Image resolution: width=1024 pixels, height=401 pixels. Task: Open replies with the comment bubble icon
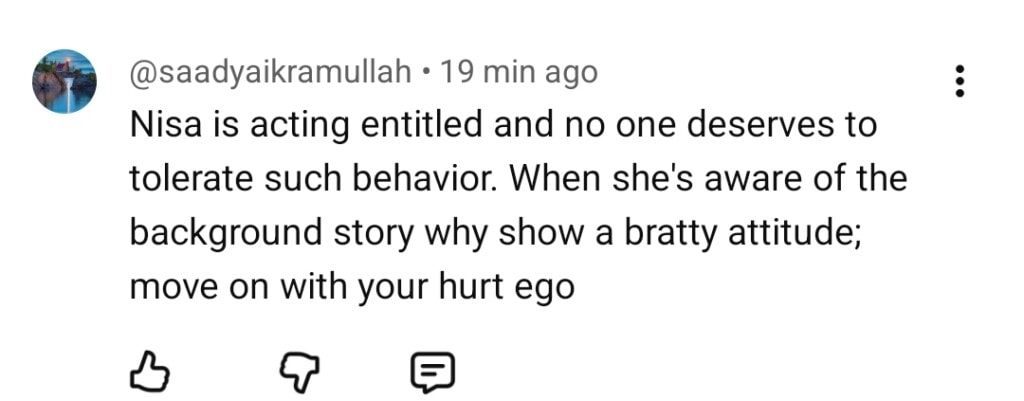[434, 371]
